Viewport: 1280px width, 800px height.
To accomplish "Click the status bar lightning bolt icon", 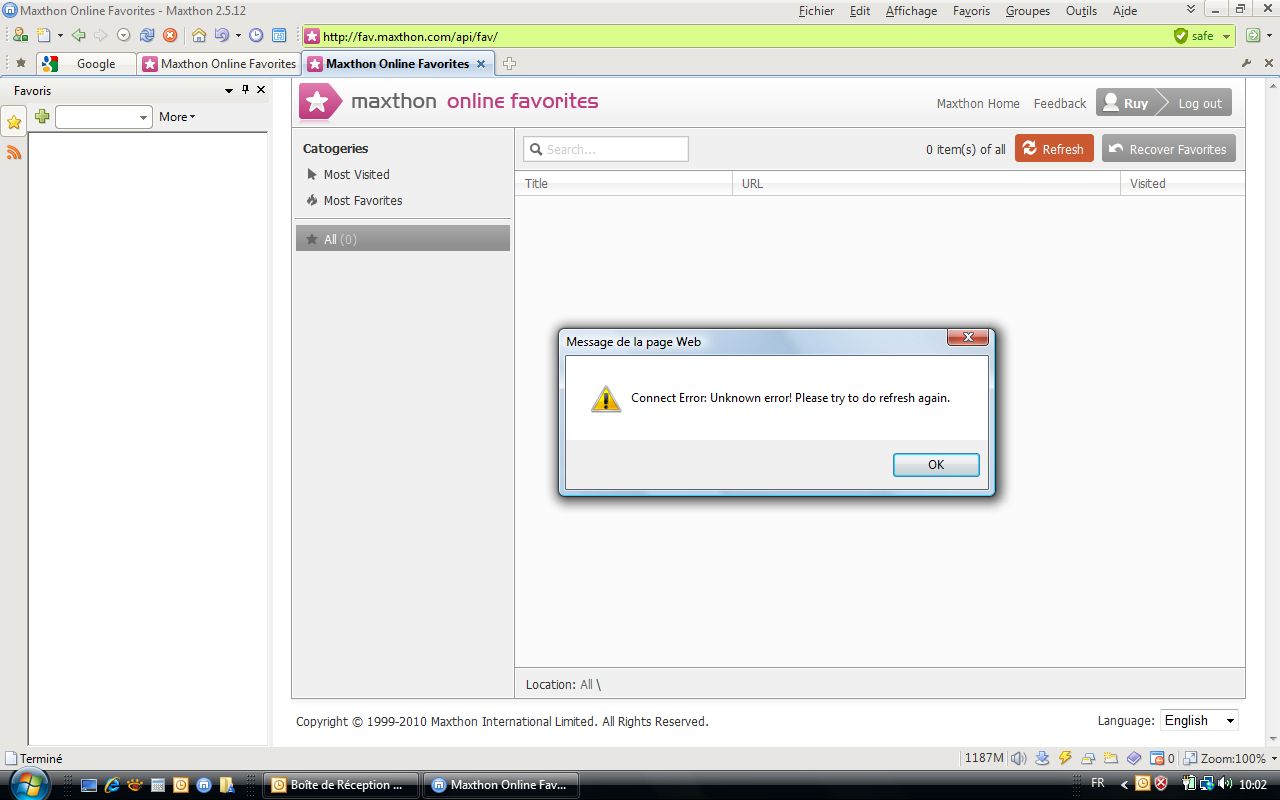I will coord(1065,758).
